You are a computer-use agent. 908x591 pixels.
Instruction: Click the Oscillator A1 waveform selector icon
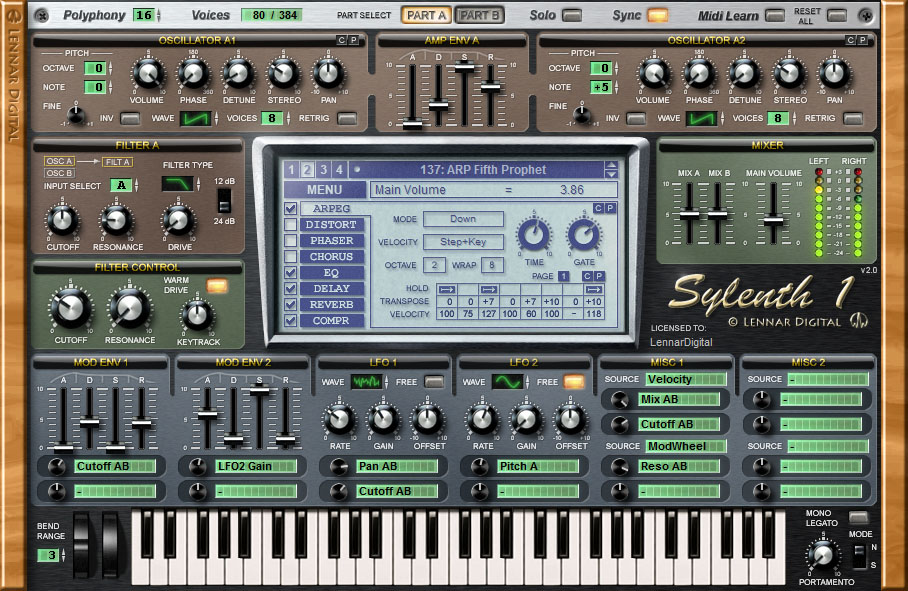pos(195,119)
